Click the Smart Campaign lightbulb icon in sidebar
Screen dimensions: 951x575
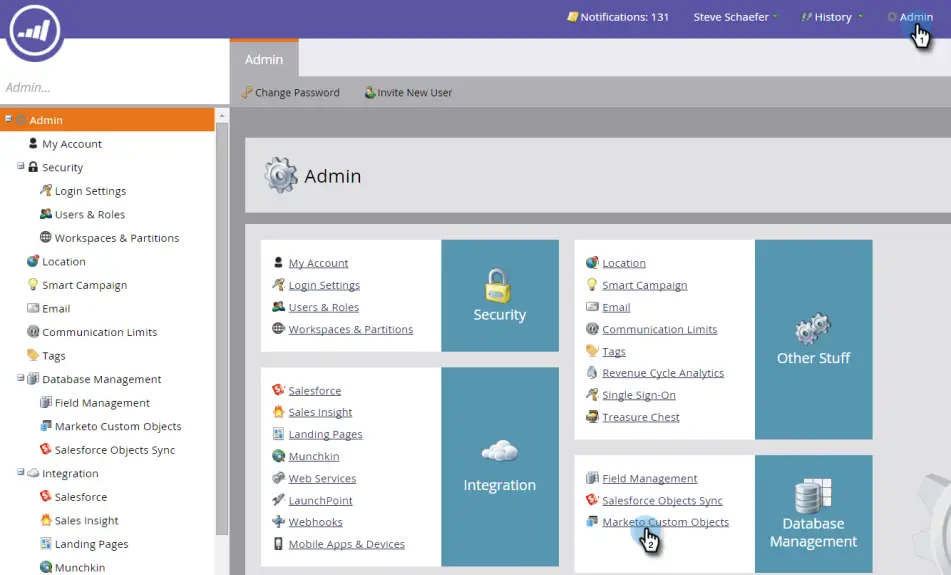(33, 284)
